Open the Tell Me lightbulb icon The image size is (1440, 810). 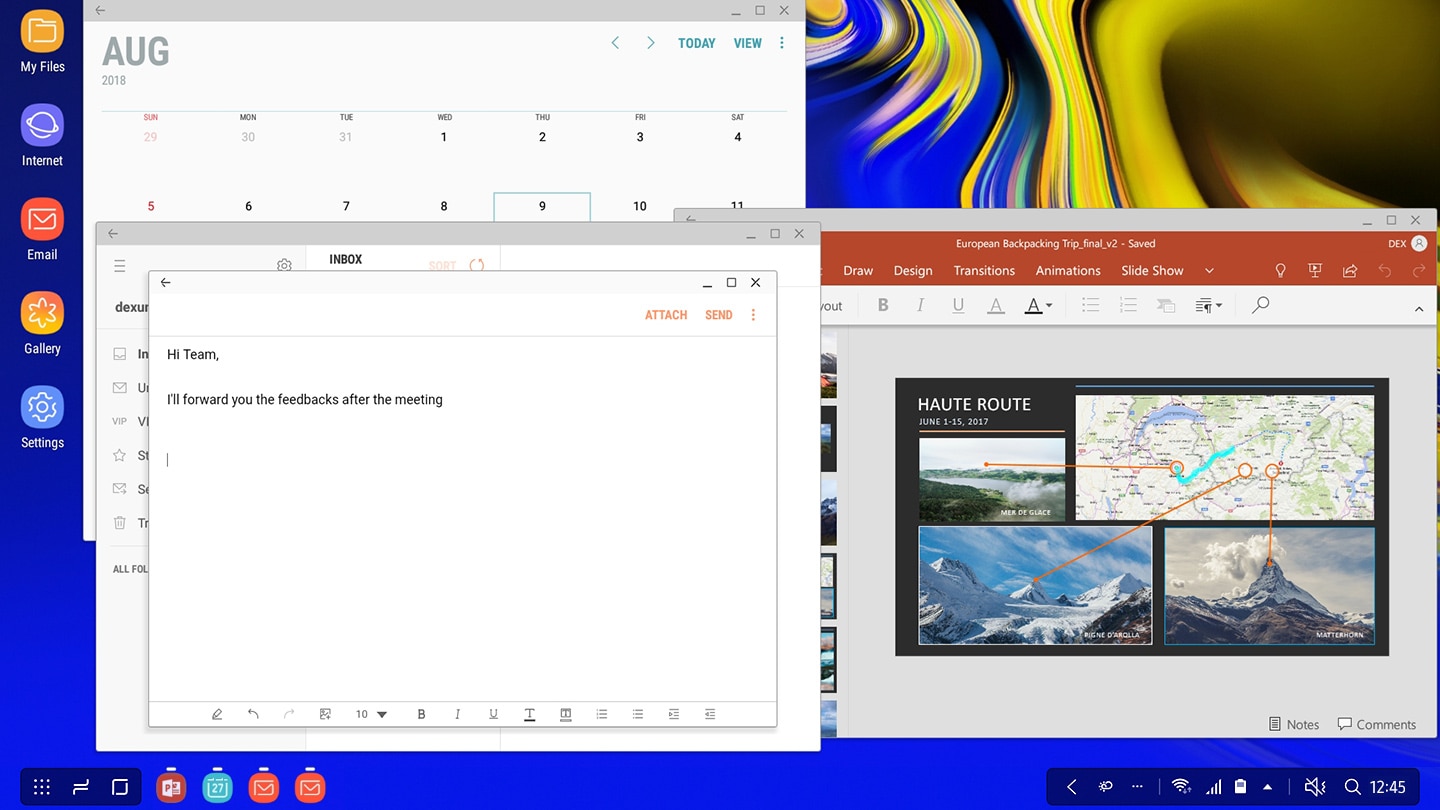(x=1280, y=271)
